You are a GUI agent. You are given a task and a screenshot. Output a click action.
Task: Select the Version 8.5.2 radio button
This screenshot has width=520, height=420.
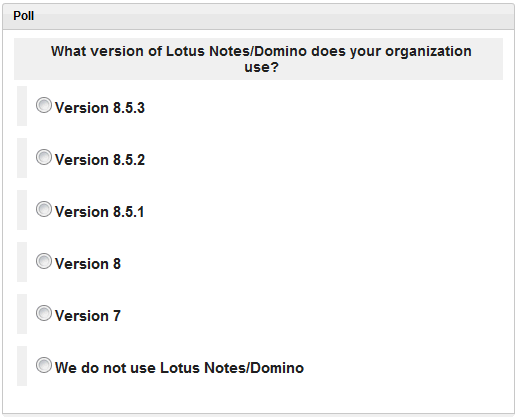(44, 157)
